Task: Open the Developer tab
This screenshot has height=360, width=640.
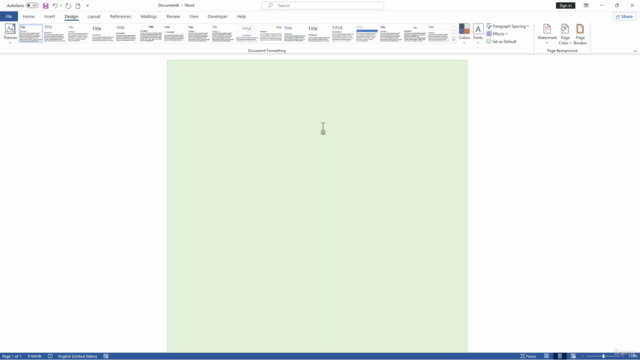Action: pos(217,17)
